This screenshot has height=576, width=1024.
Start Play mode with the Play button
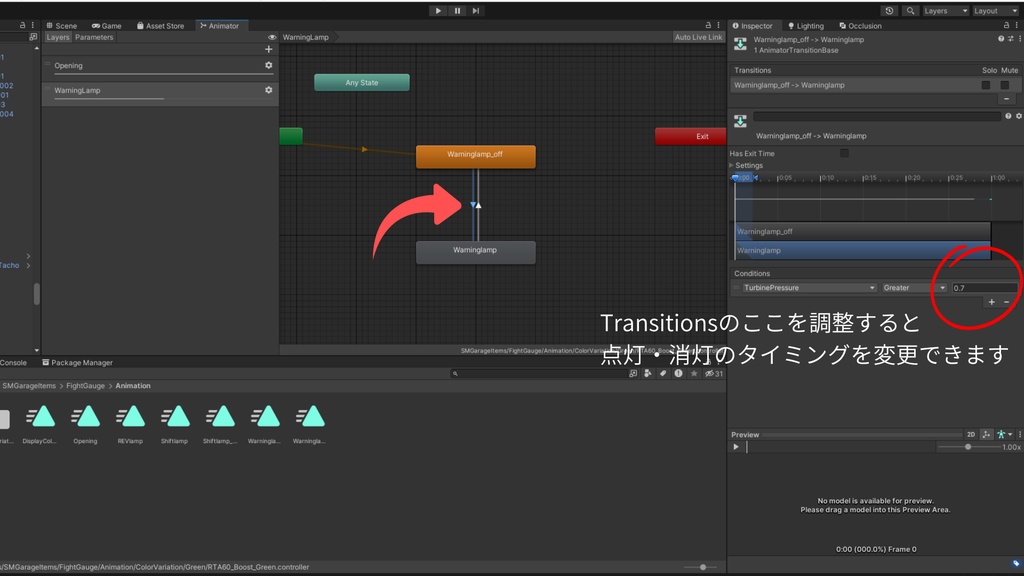tap(438, 10)
